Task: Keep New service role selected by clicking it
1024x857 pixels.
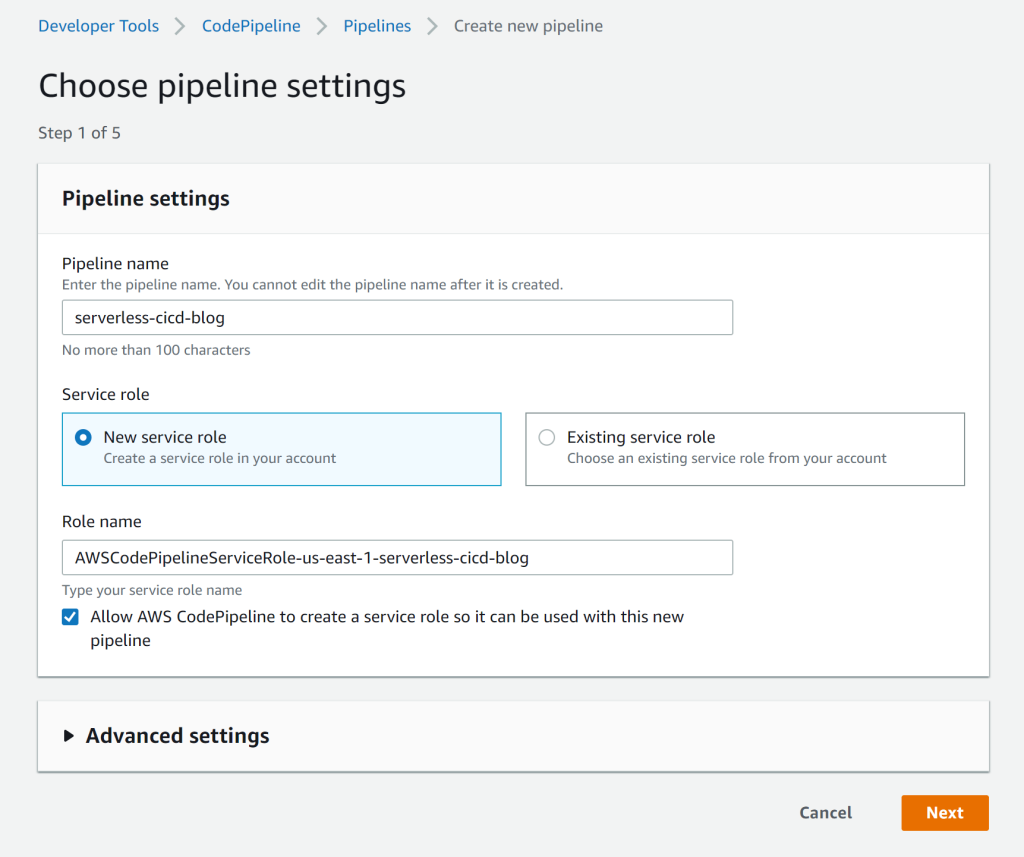Action: click(165, 437)
